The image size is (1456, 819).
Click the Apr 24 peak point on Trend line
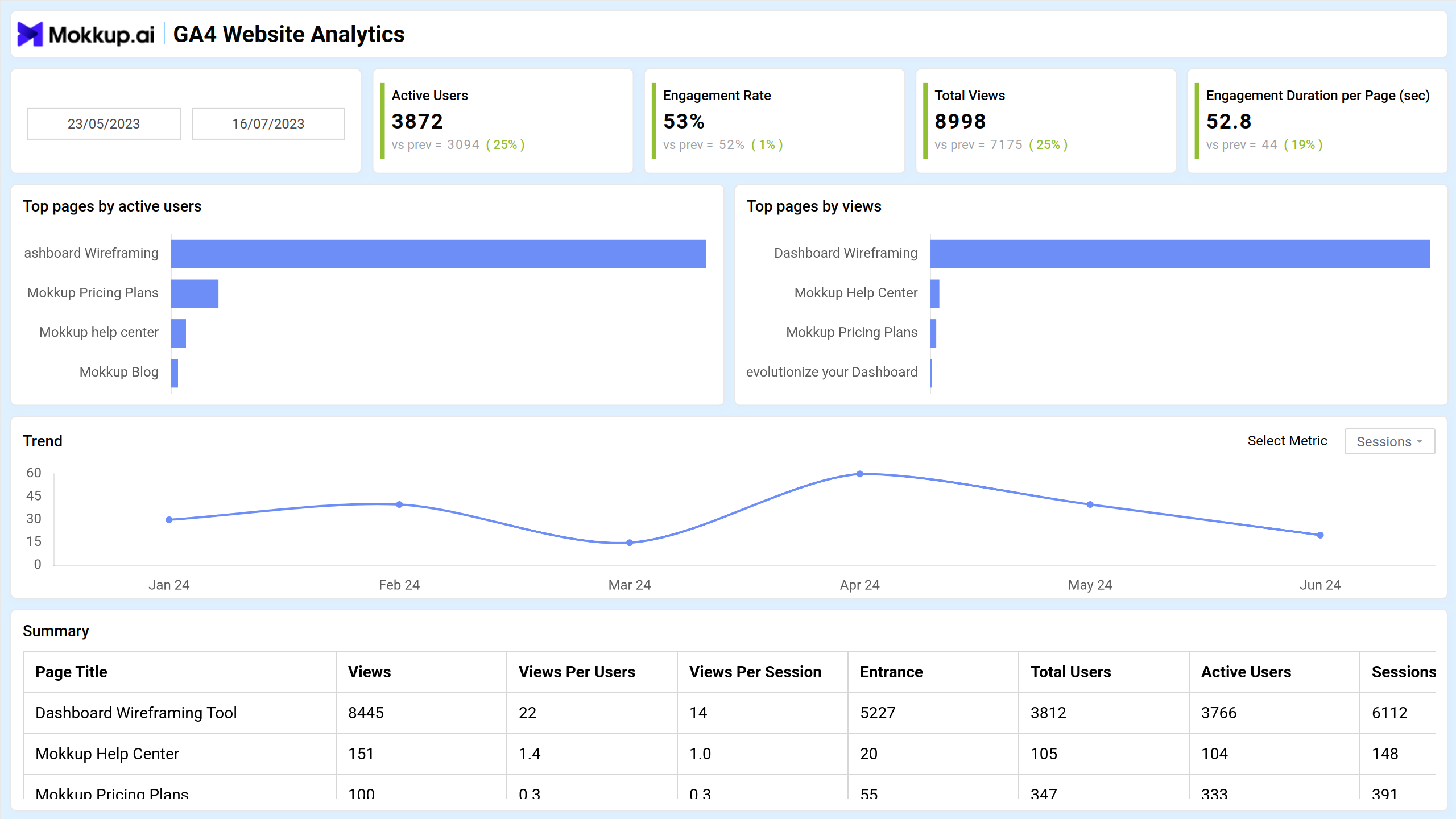[x=860, y=474]
